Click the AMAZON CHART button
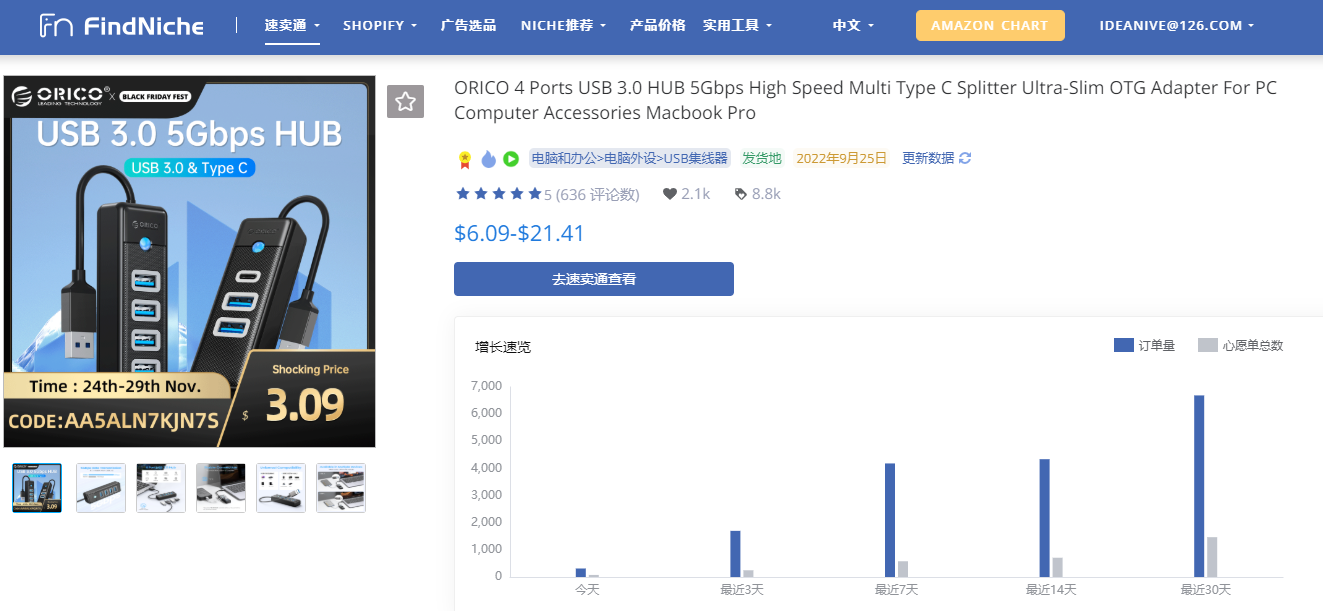This screenshot has width=1323, height=611. coord(990,26)
